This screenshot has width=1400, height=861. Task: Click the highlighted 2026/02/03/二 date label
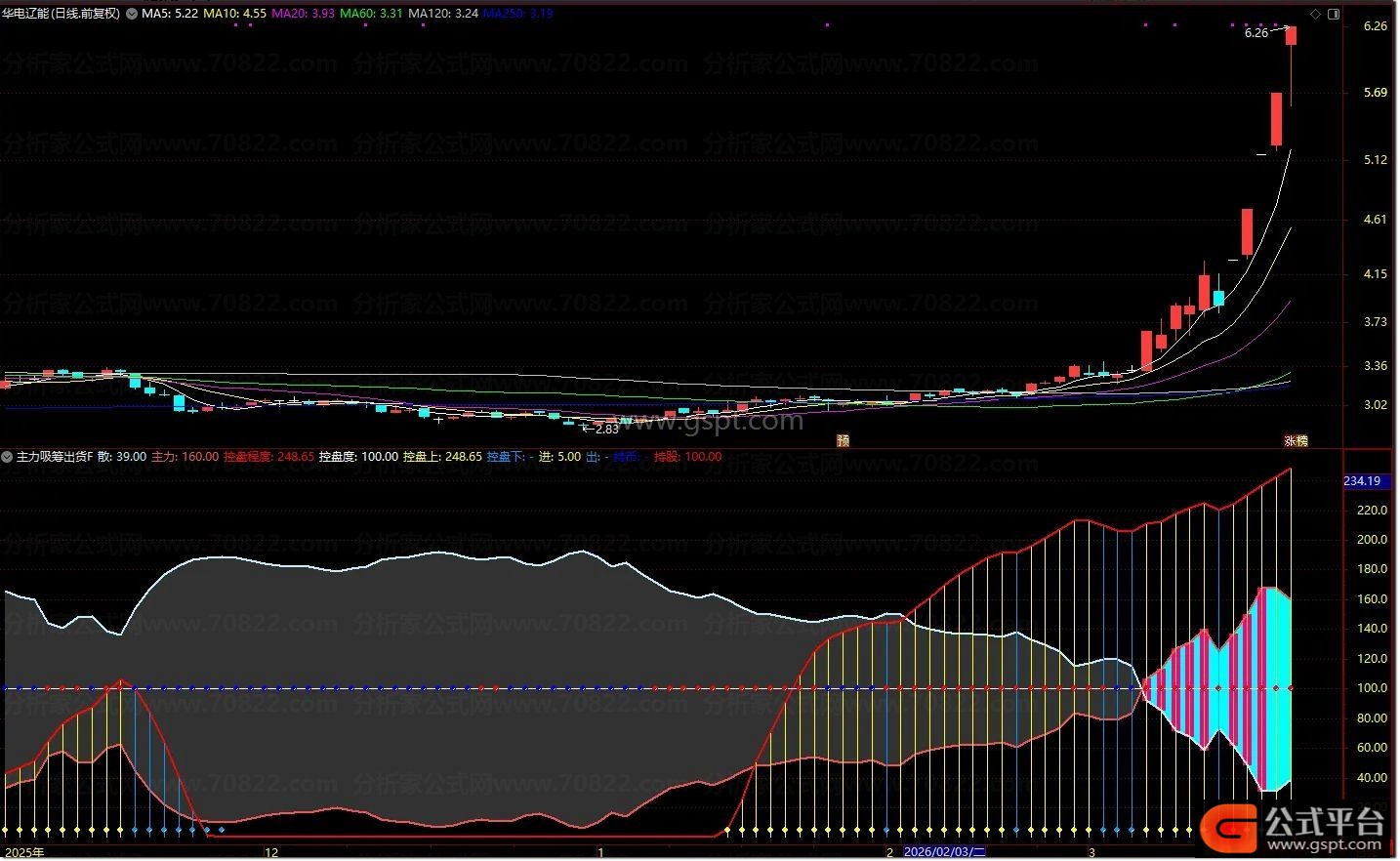point(945,852)
